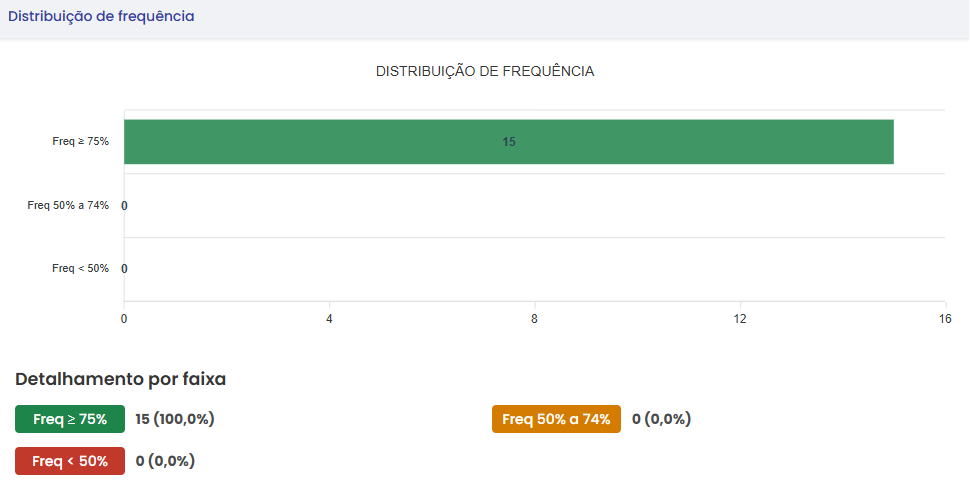This screenshot has width=970, height=487.
Task: Click the 0 (0,0%) text beside orange badge
Action: point(661,419)
